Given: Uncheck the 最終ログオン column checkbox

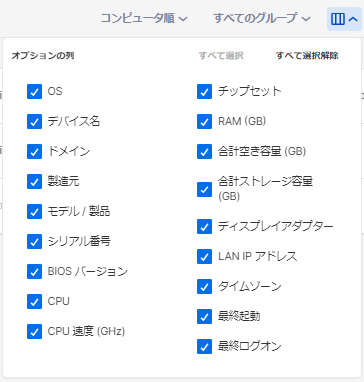Looking at the screenshot, I should click(204, 346).
